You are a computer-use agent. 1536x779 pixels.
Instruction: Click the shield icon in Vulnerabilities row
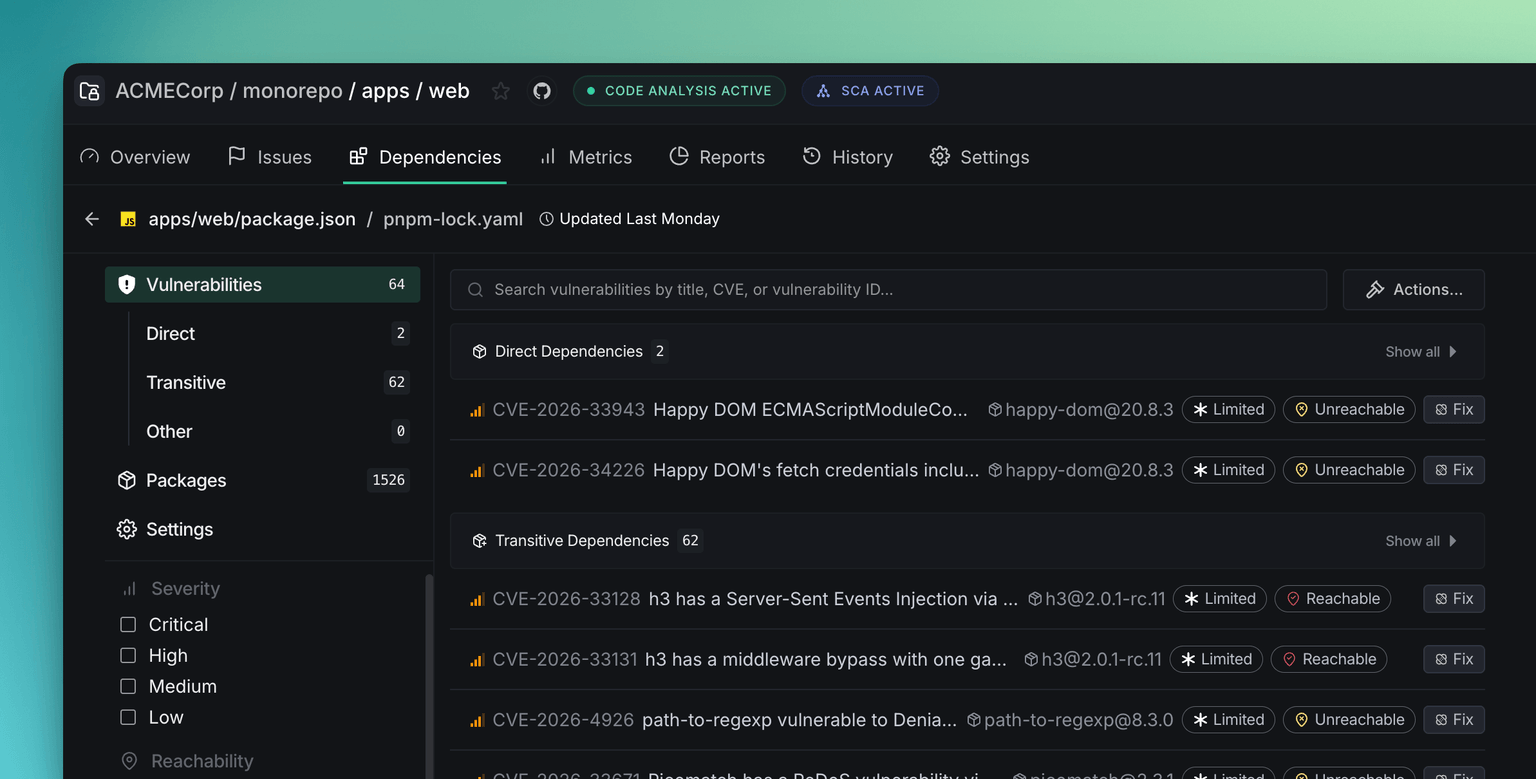click(x=127, y=285)
